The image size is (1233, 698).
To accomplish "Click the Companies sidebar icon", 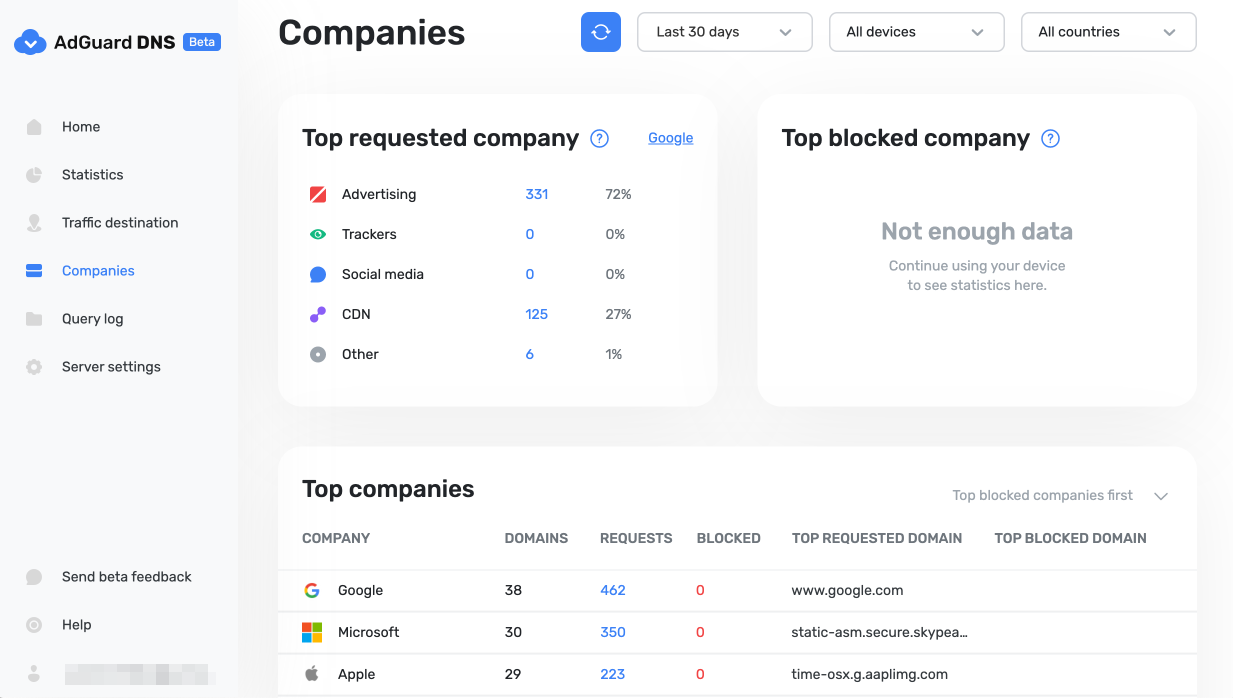I will pos(34,271).
